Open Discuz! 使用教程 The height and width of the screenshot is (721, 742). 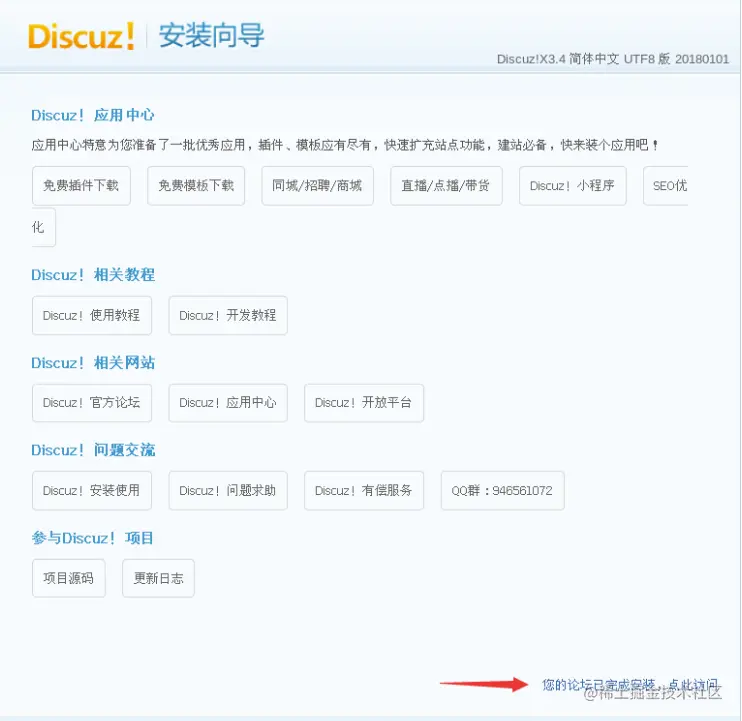coord(92,316)
